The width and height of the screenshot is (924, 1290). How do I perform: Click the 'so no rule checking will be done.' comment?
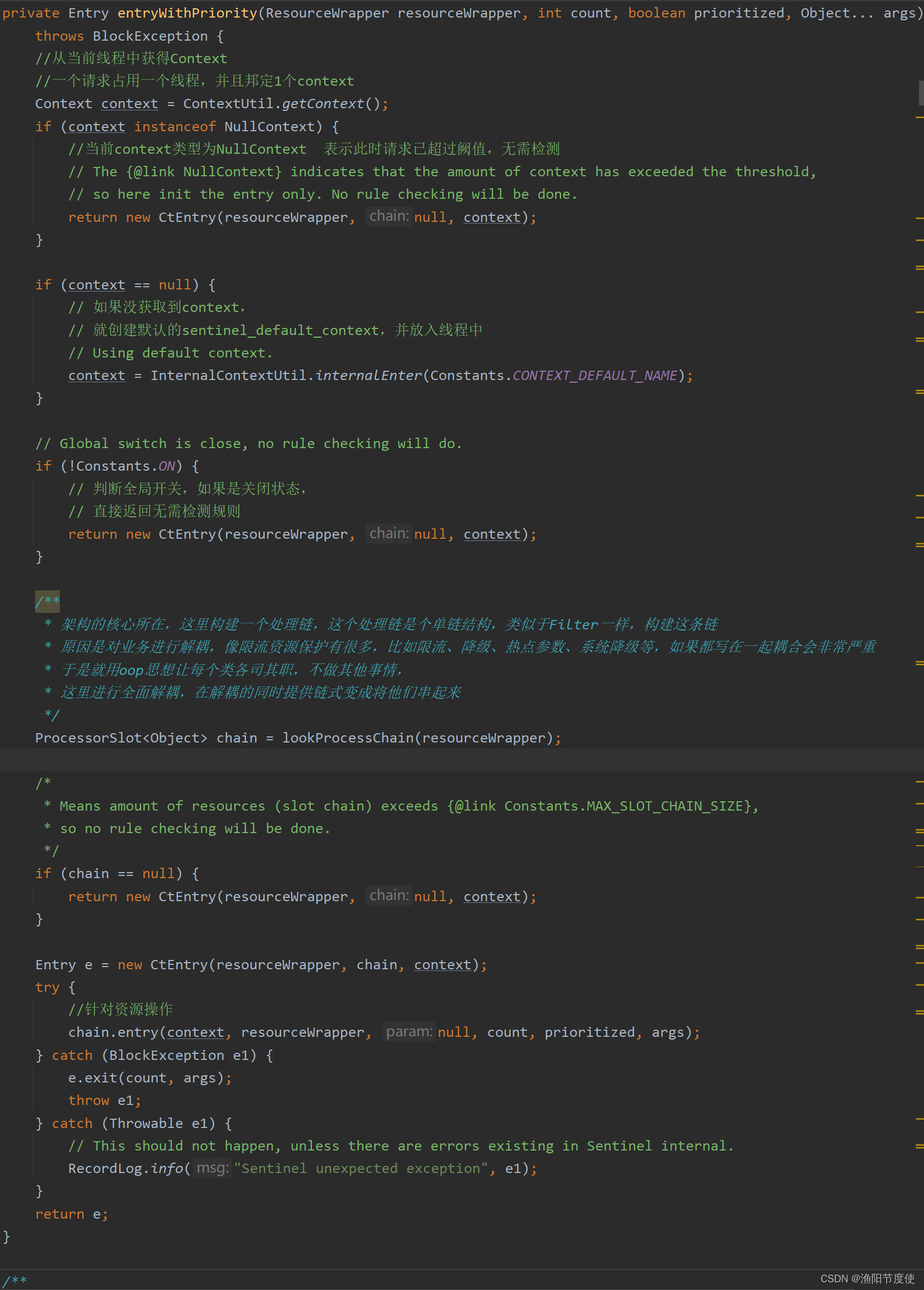click(x=187, y=829)
